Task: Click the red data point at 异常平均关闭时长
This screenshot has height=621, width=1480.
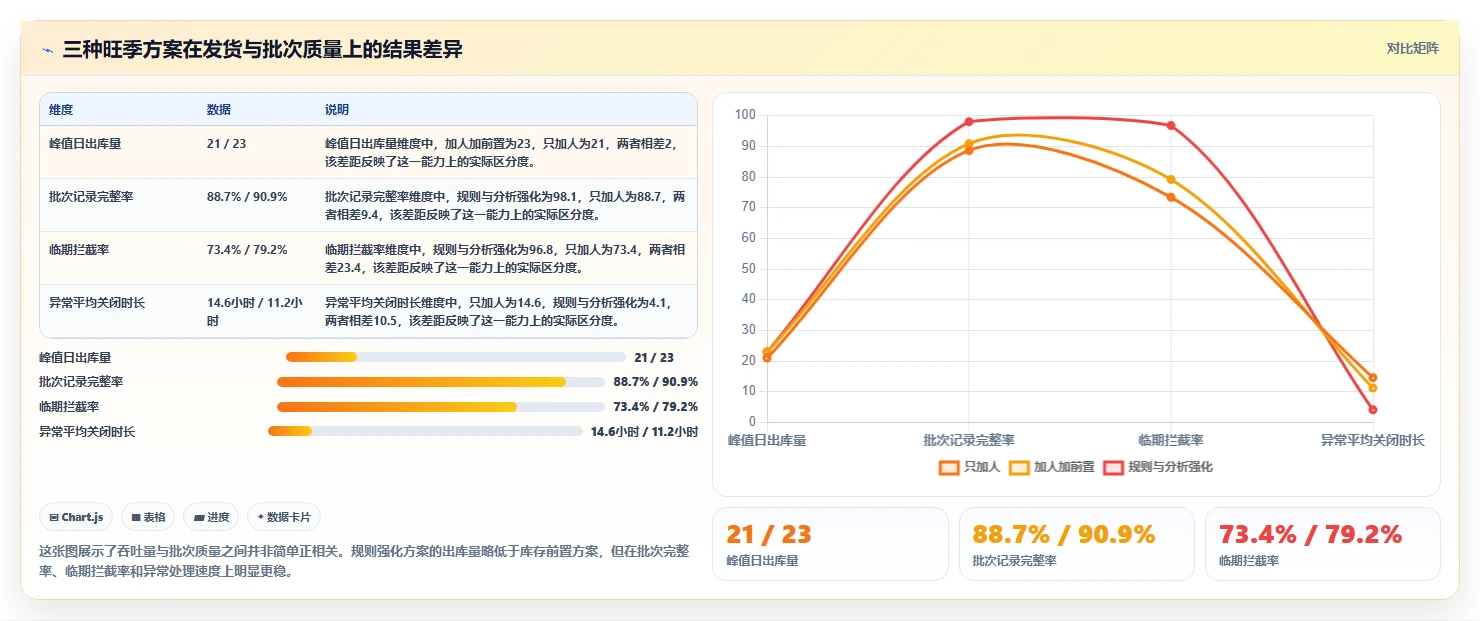Action: click(1373, 409)
